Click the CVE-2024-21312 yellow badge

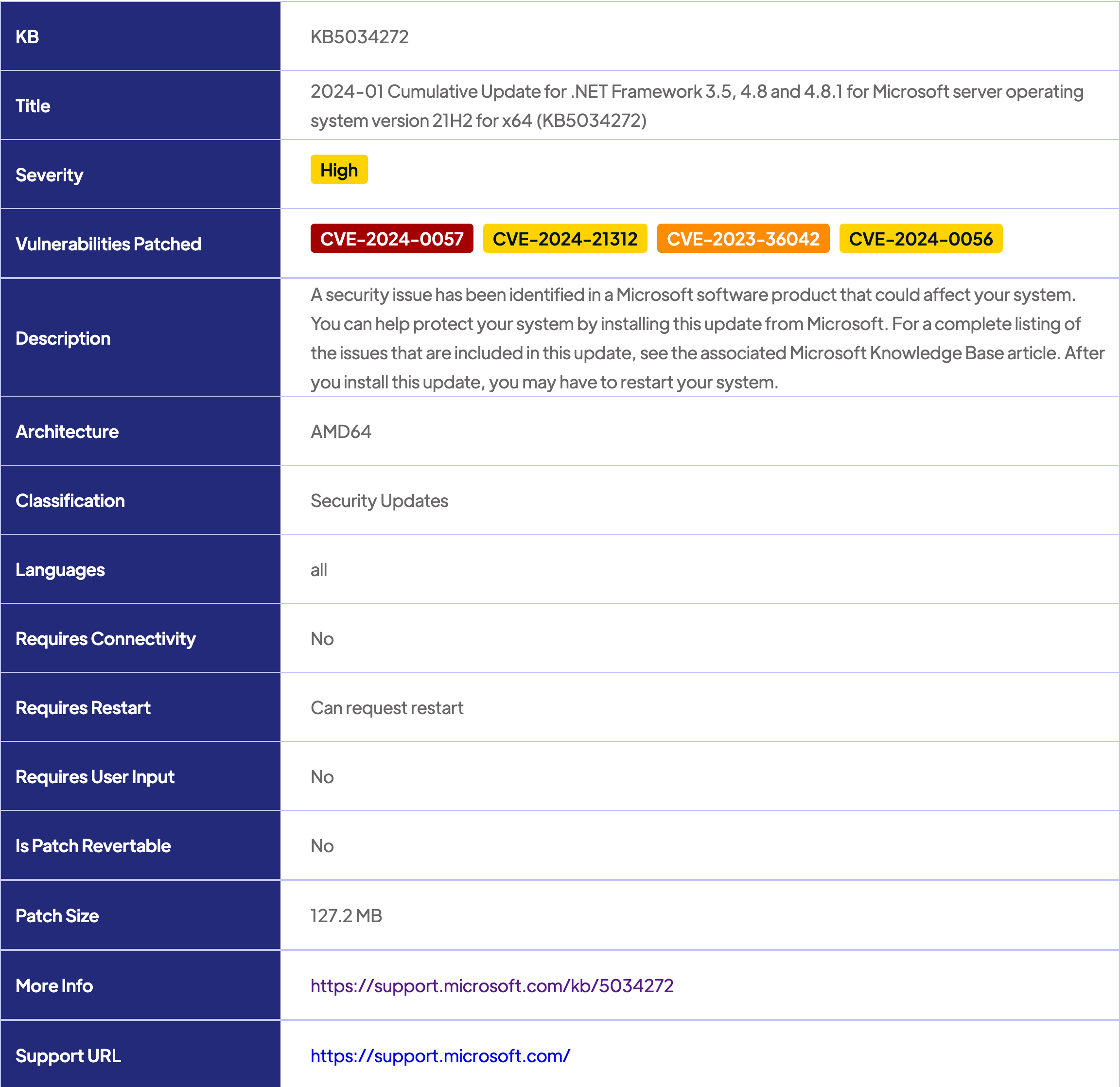click(564, 238)
